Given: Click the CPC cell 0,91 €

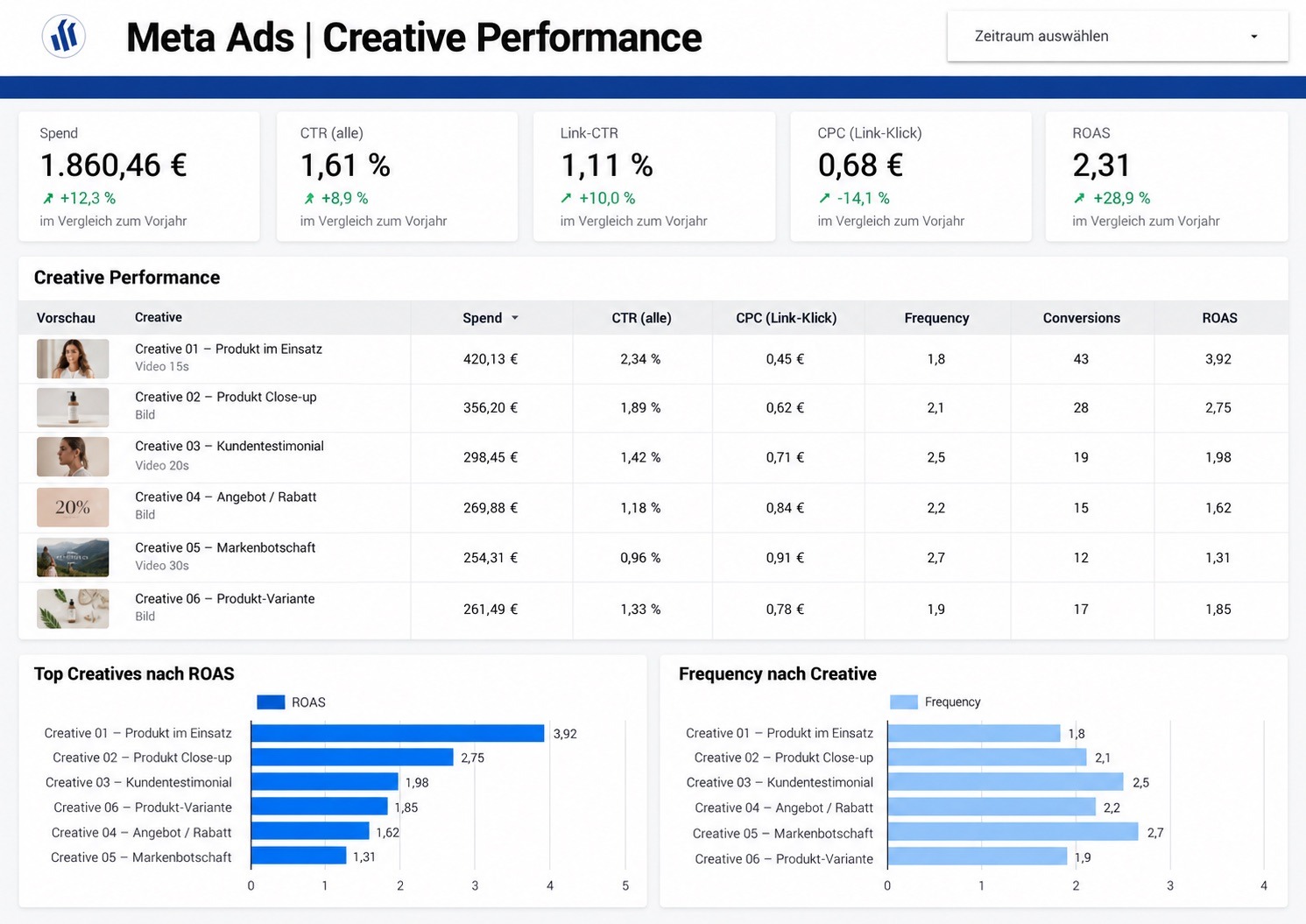Looking at the screenshot, I should (x=785, y=557).
